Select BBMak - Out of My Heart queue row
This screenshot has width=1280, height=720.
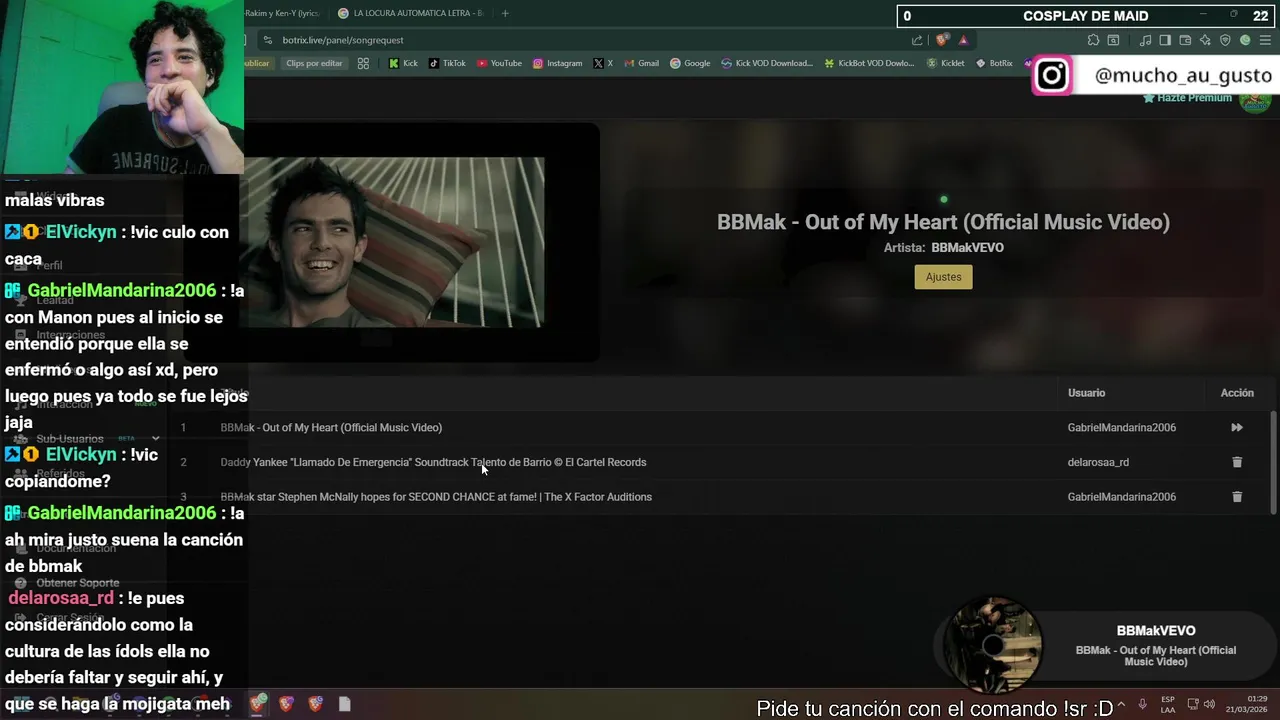pos(720,428)
